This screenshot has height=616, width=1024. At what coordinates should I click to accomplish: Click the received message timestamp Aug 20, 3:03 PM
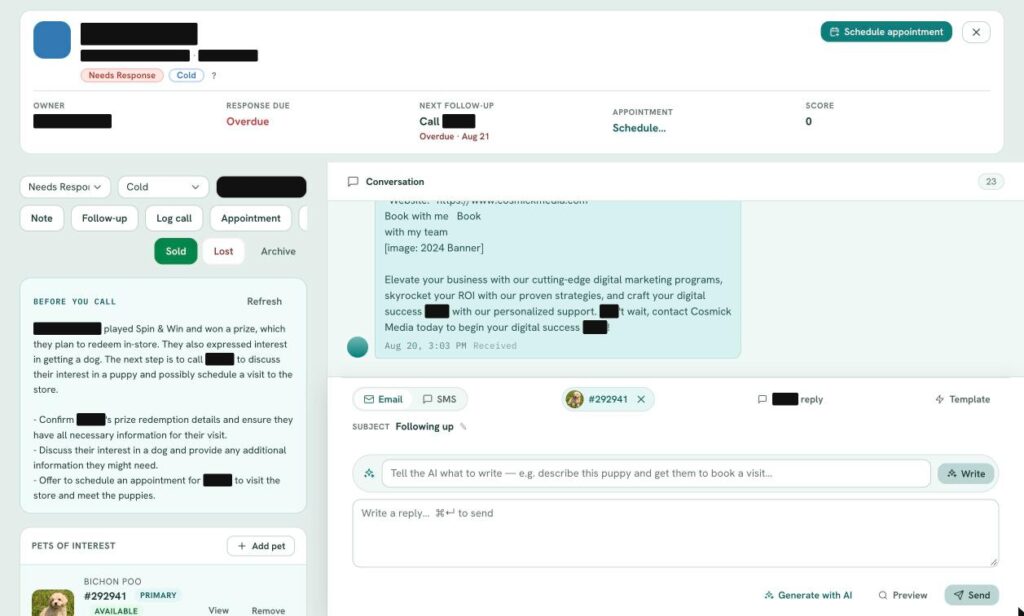[425, 346]
